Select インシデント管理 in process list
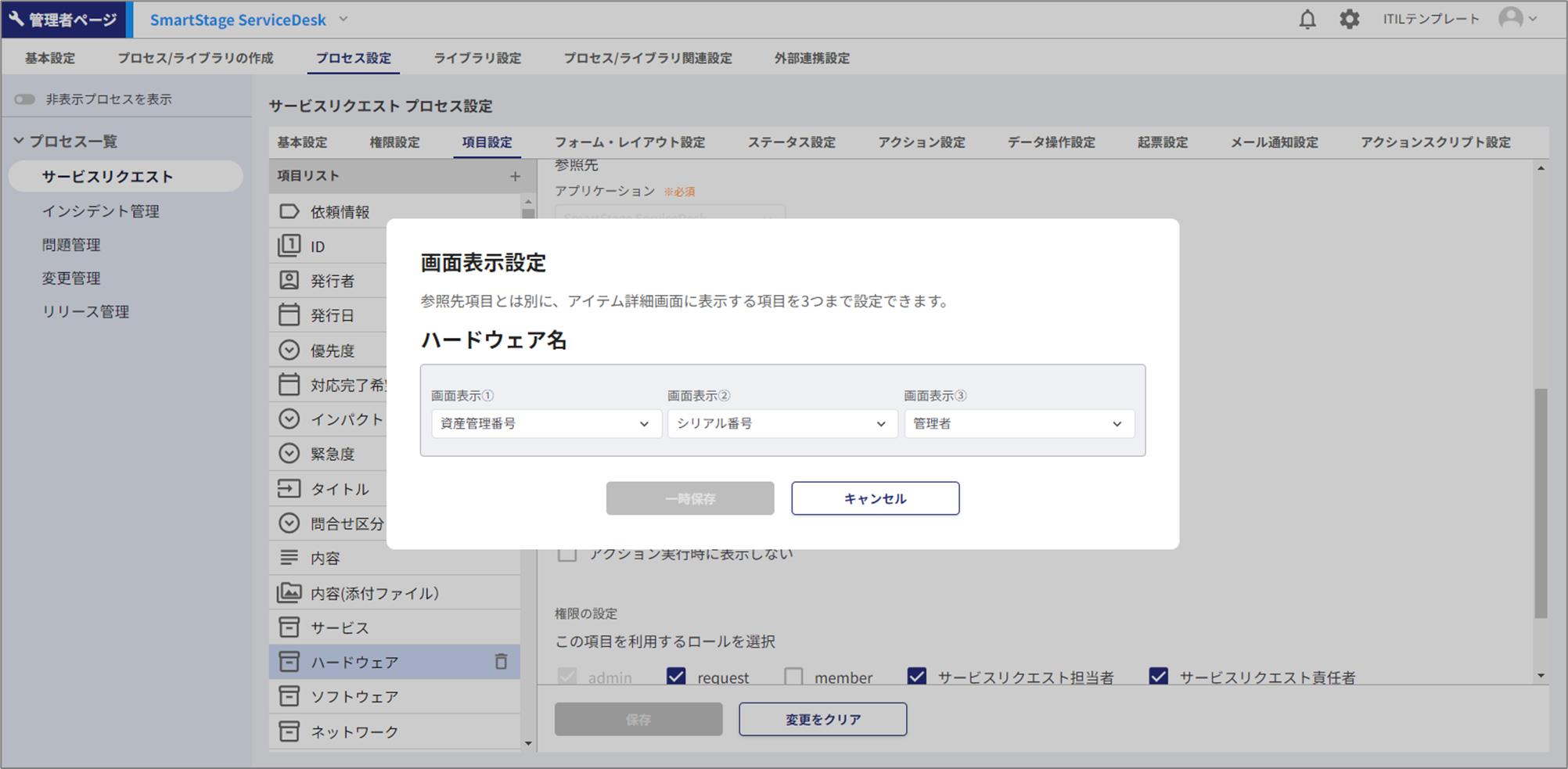Screen dimensions: 1568x769 (x=100, y=211)
